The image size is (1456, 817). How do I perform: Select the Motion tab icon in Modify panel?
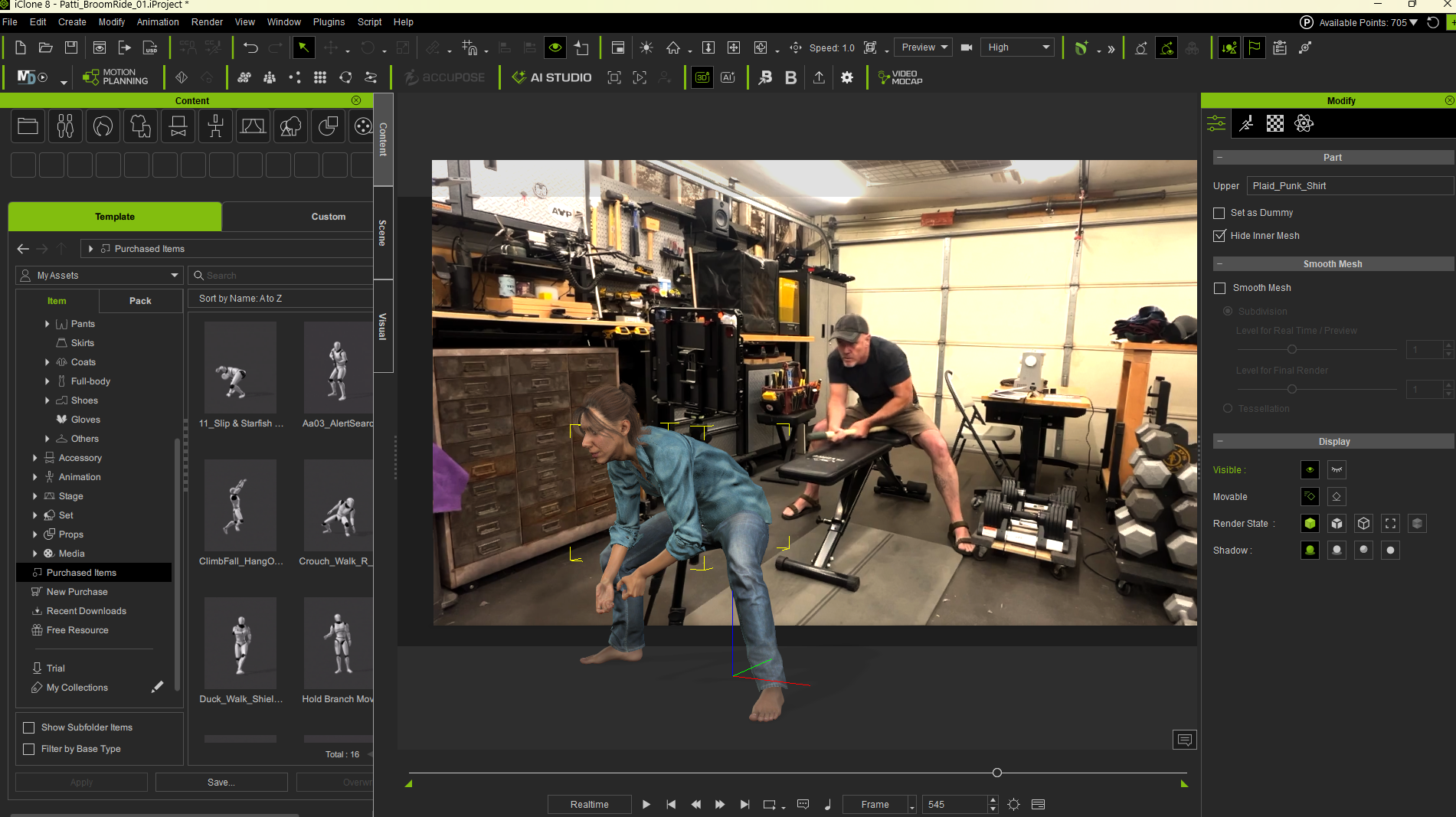click(x=1246, y=123)
